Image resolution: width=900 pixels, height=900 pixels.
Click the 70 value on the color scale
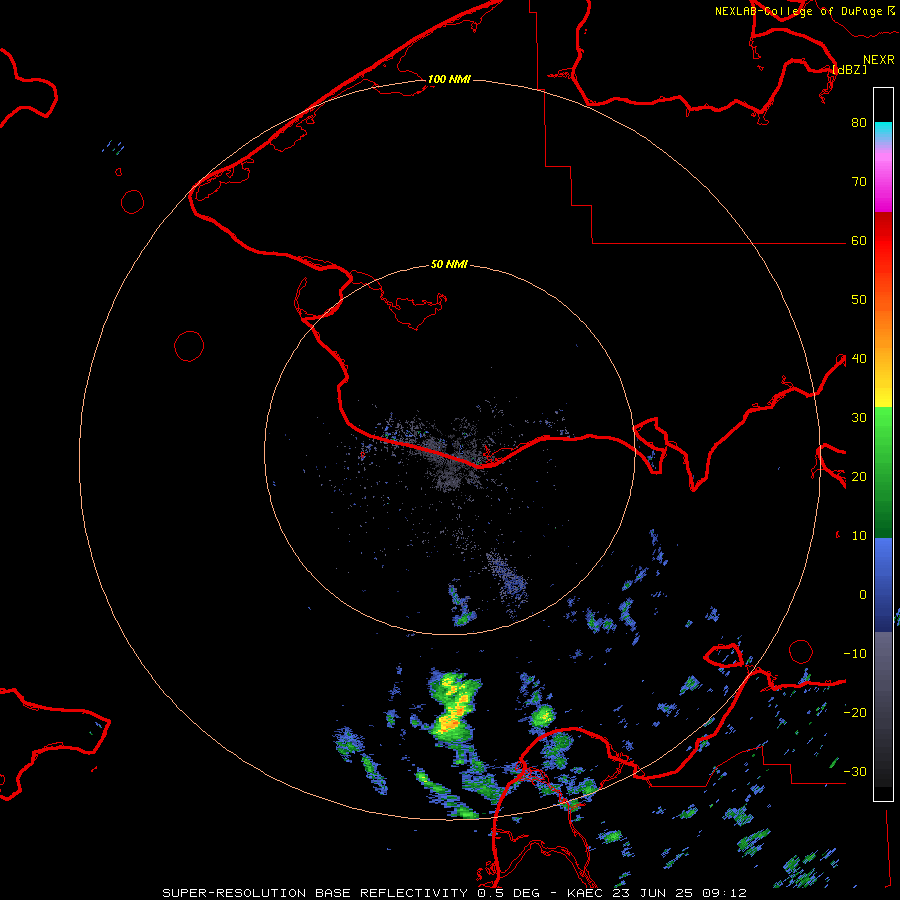tap(859, 181)
